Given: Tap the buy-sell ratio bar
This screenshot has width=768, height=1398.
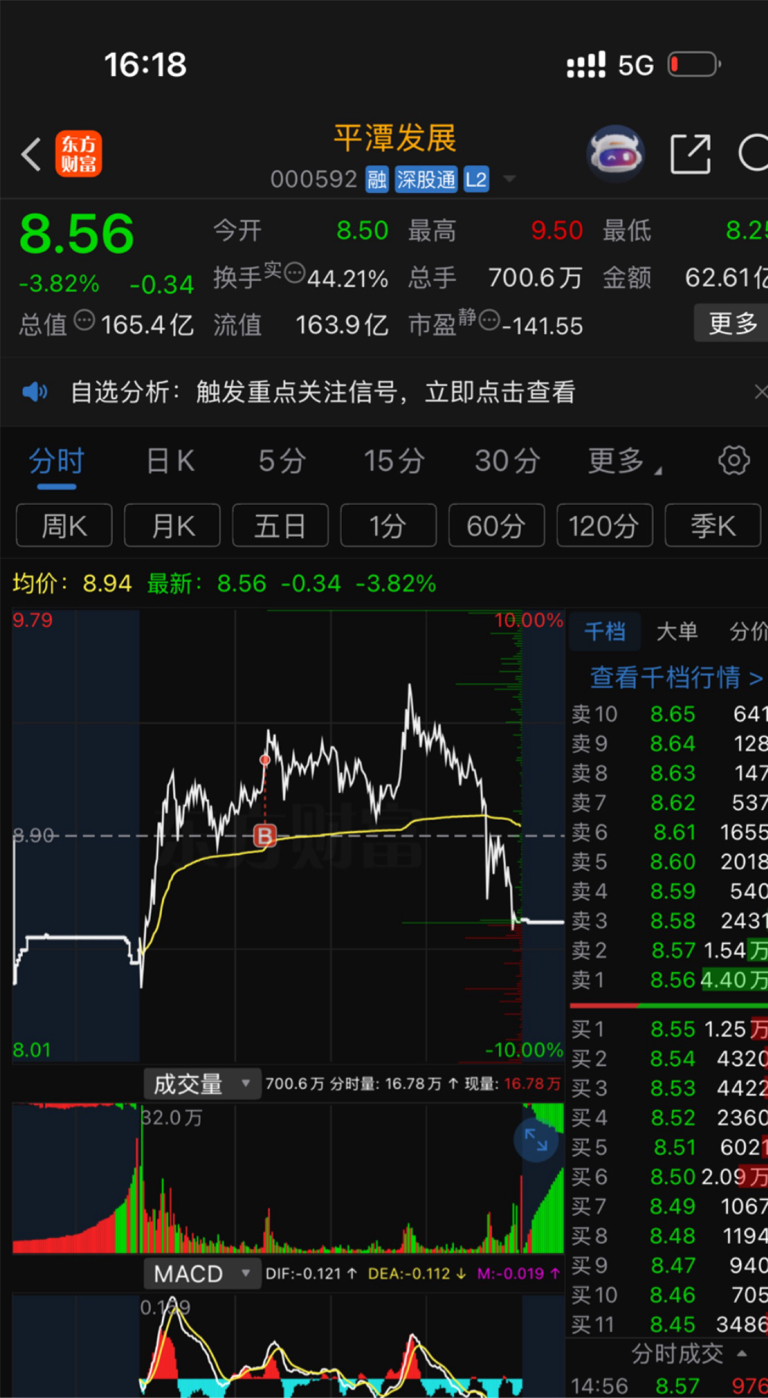Looking at the screenshot, I should (669, 1005).
